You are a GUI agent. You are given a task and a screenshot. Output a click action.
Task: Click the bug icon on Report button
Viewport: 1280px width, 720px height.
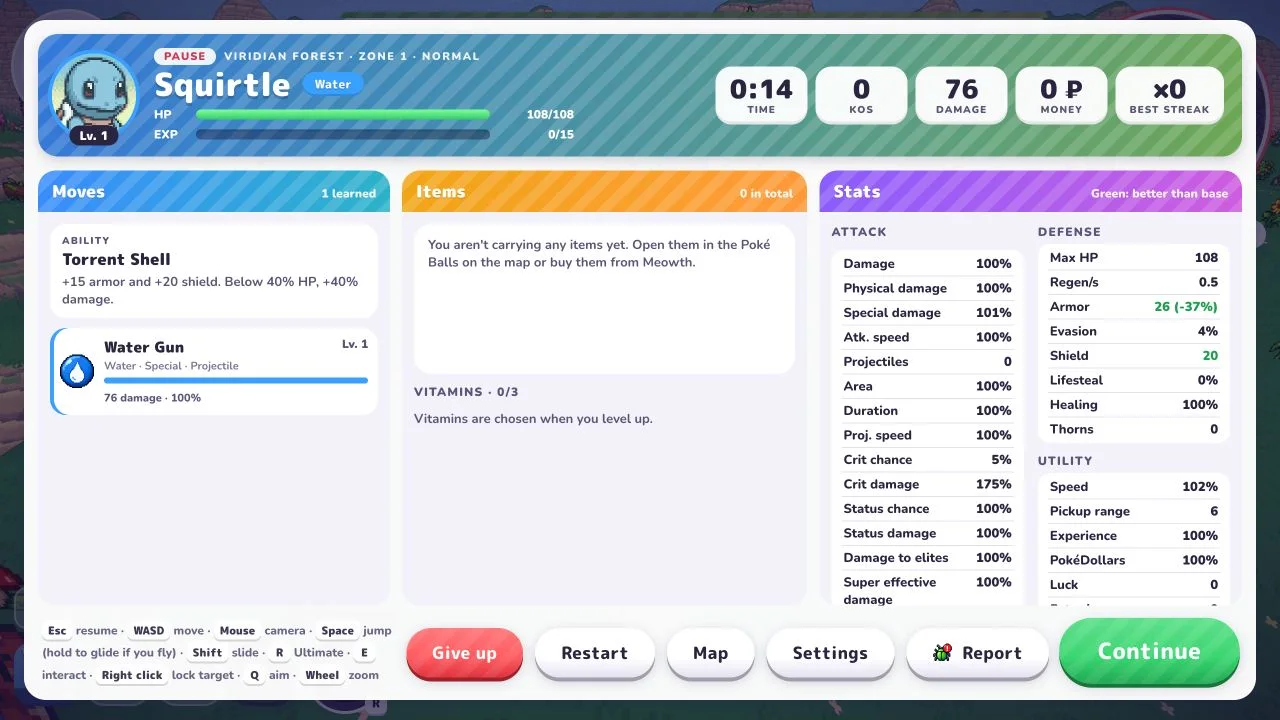pos(942,653)
